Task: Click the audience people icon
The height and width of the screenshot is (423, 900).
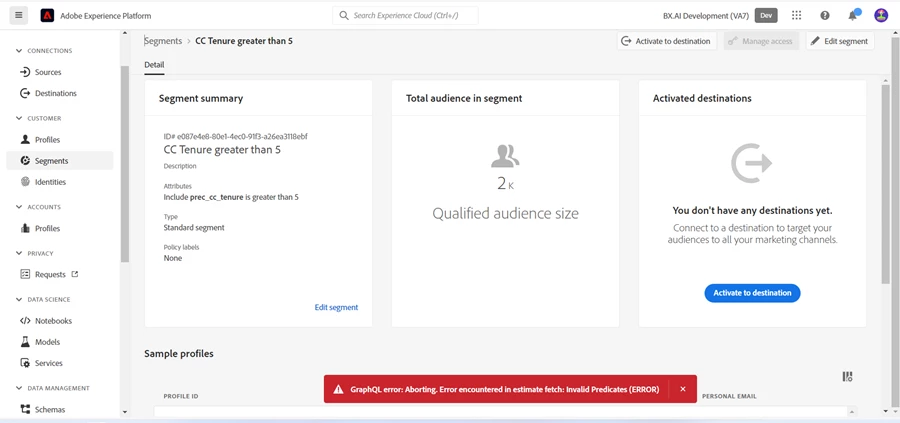Action: coord(505,156)
